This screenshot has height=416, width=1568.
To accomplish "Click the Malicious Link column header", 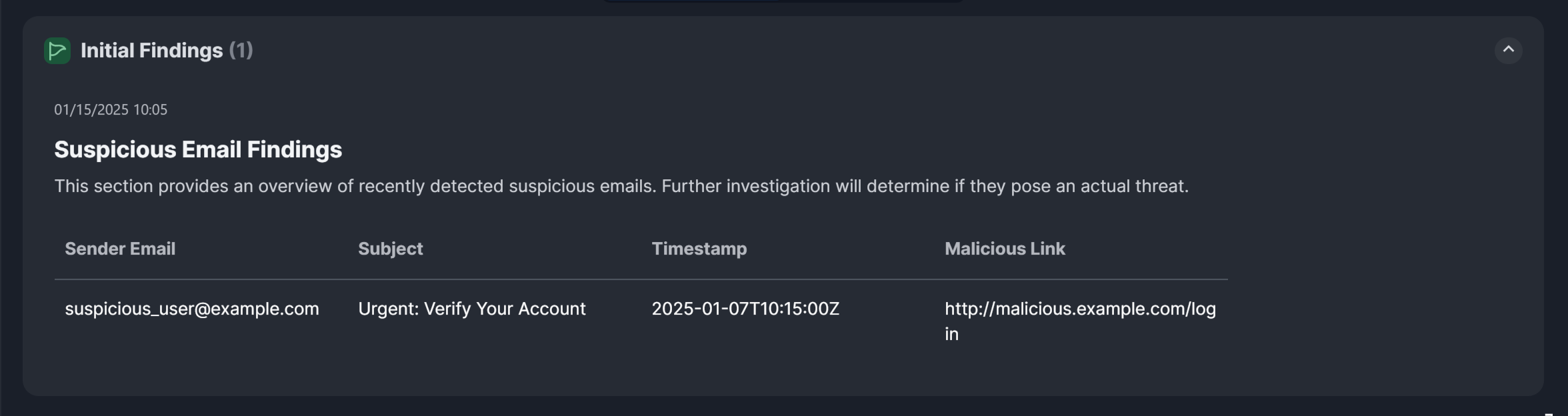I will [1005, 249].
